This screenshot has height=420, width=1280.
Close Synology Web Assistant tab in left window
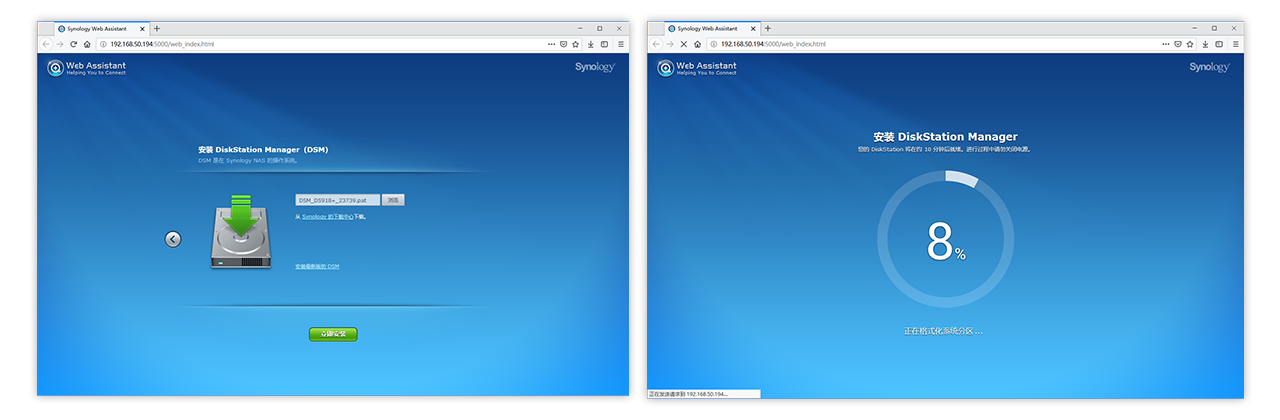(x=142, y=28)
